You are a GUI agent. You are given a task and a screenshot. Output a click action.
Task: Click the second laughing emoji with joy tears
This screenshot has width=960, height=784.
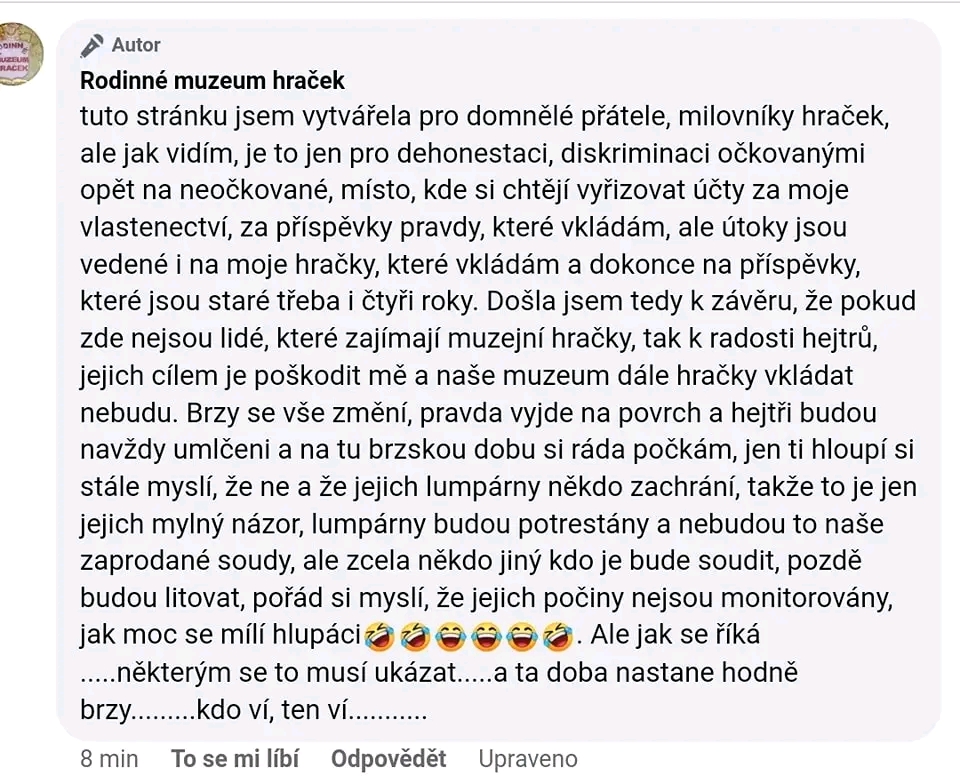pyautogui.click(x=486, y=636)
